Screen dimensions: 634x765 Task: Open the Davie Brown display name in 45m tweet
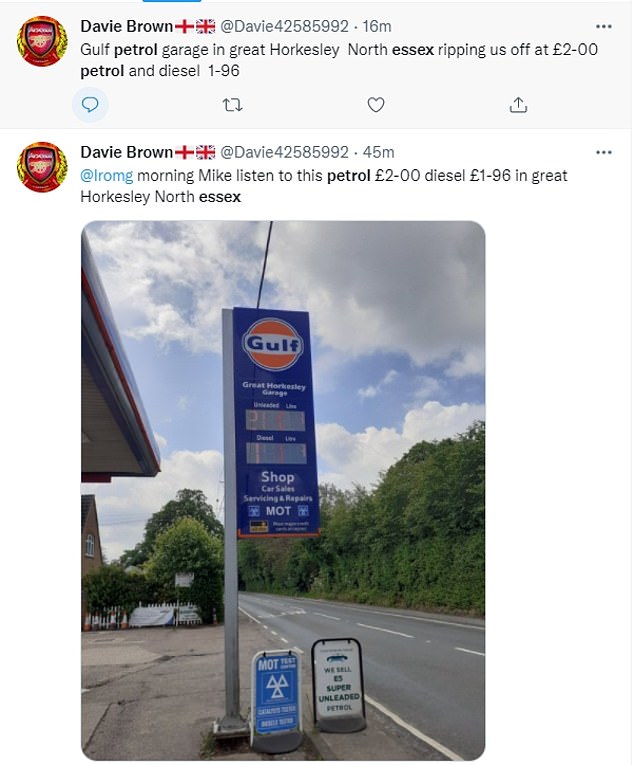pyautogui.click(x=126, y=152)
